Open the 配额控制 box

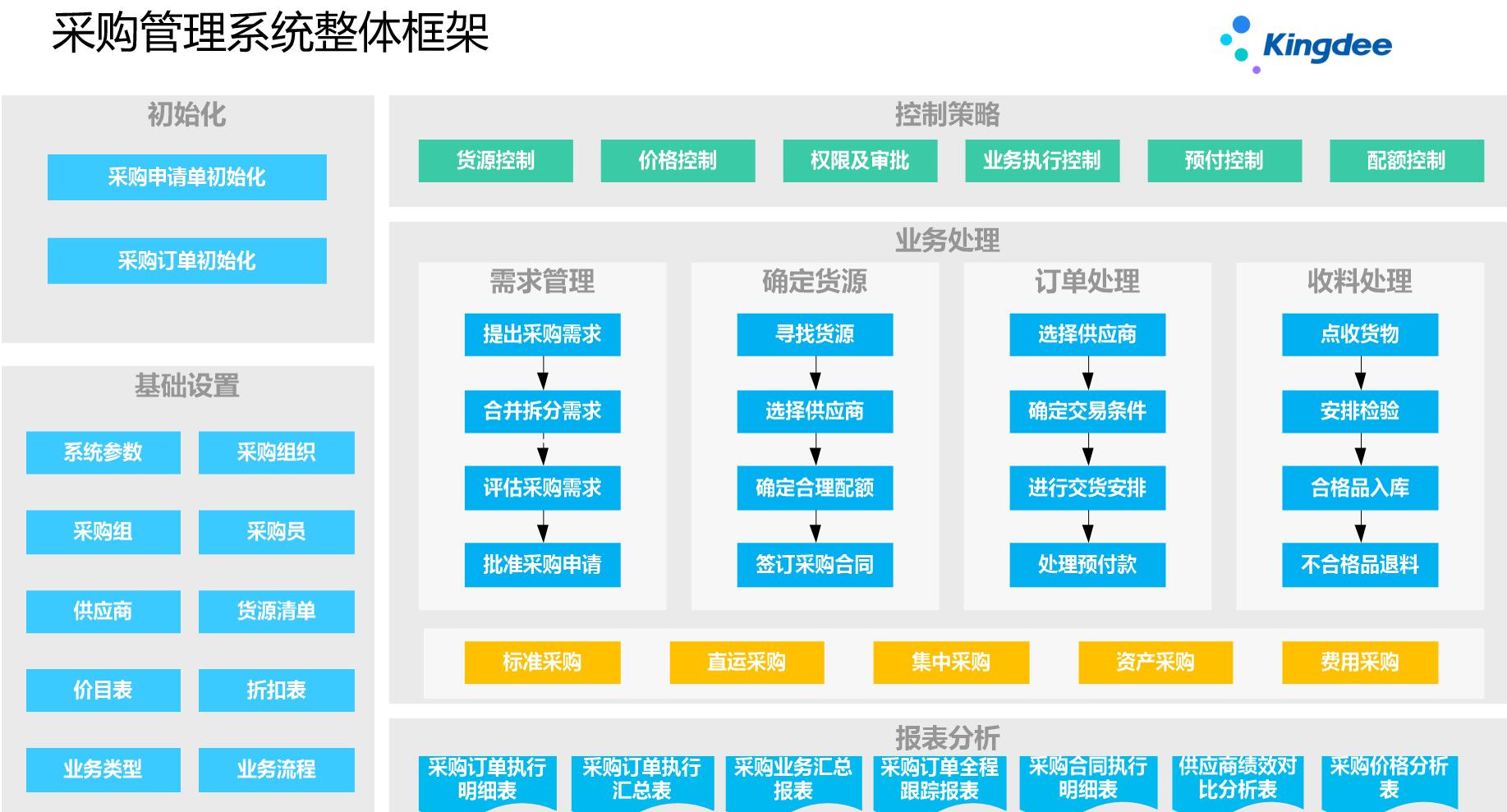click(1407, 161)
